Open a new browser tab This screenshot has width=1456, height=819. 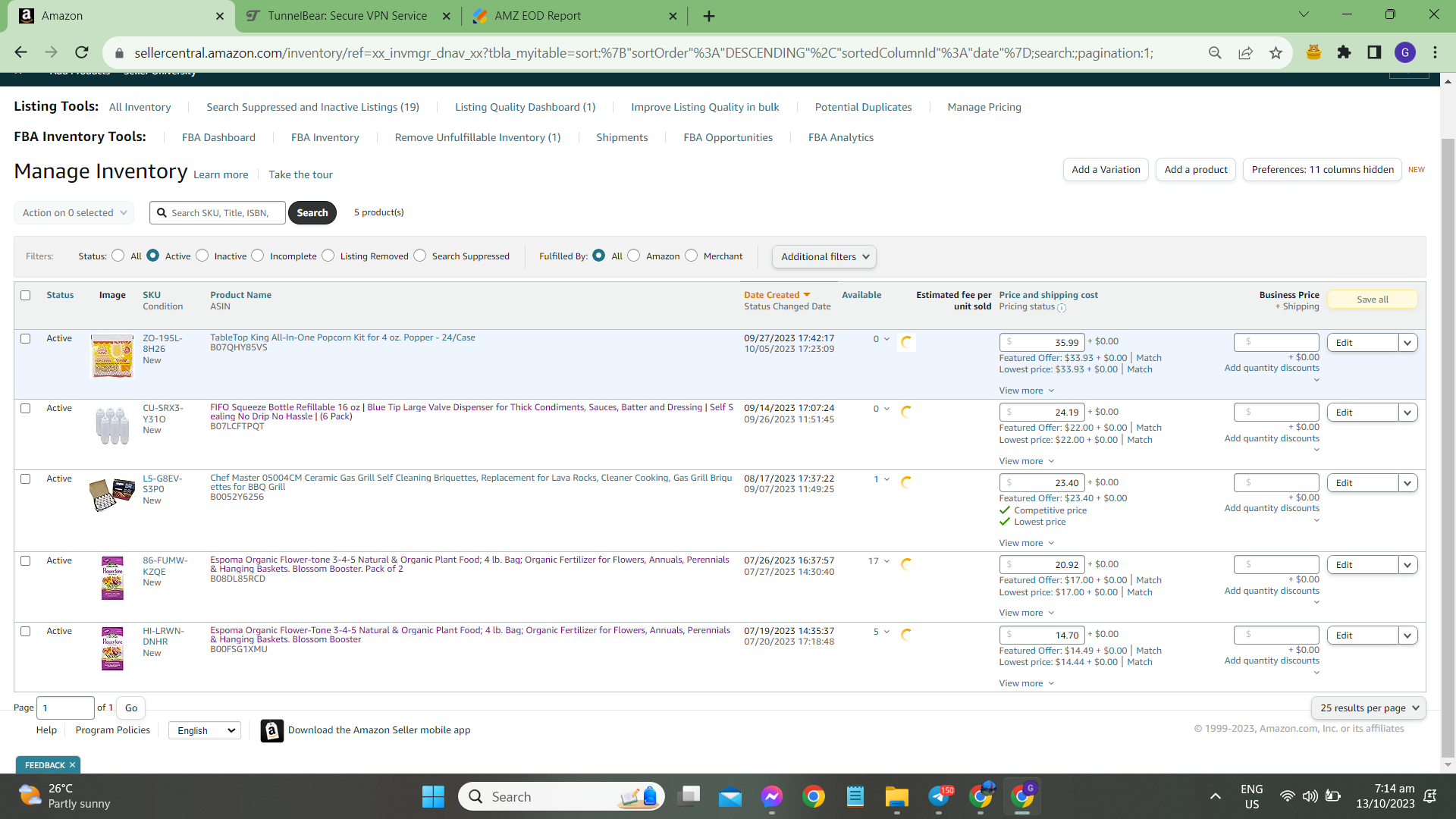(709, 16)
